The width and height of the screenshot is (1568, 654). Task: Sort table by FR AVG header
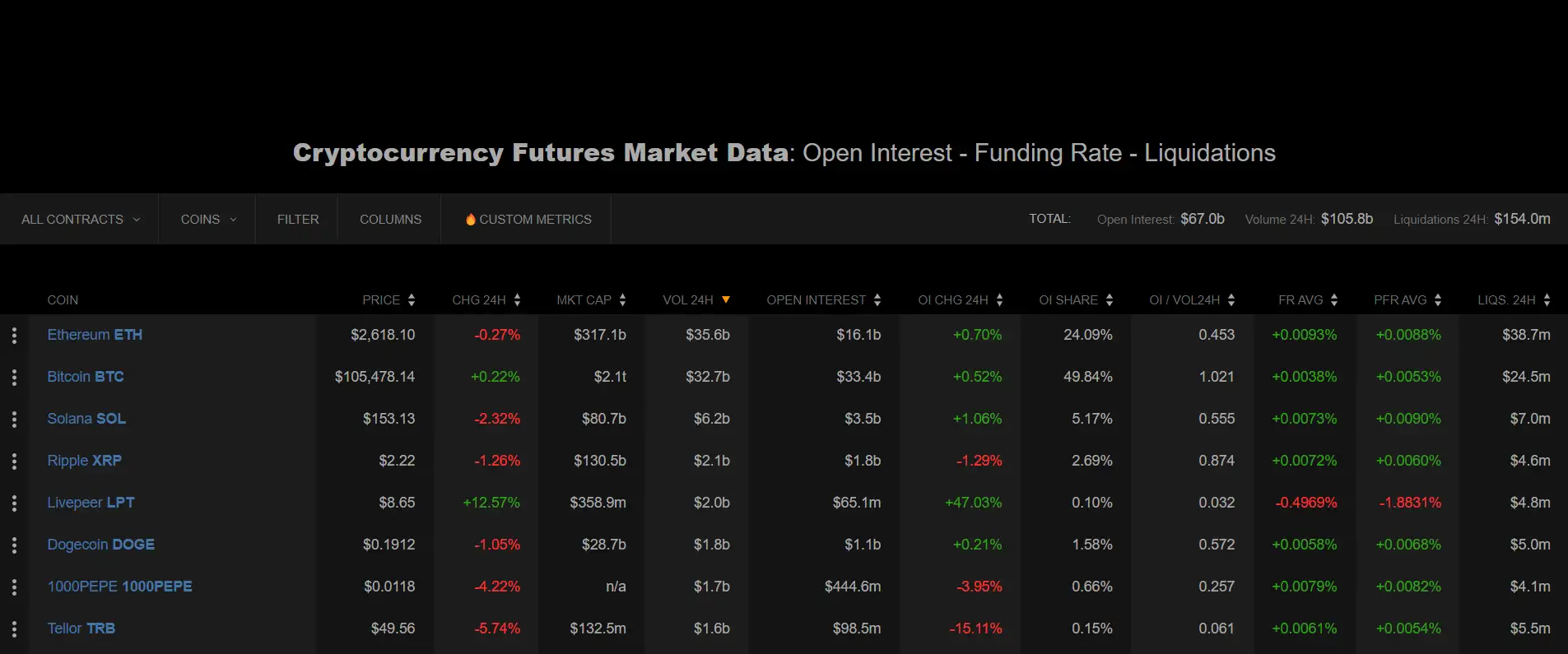point(1300,300)
